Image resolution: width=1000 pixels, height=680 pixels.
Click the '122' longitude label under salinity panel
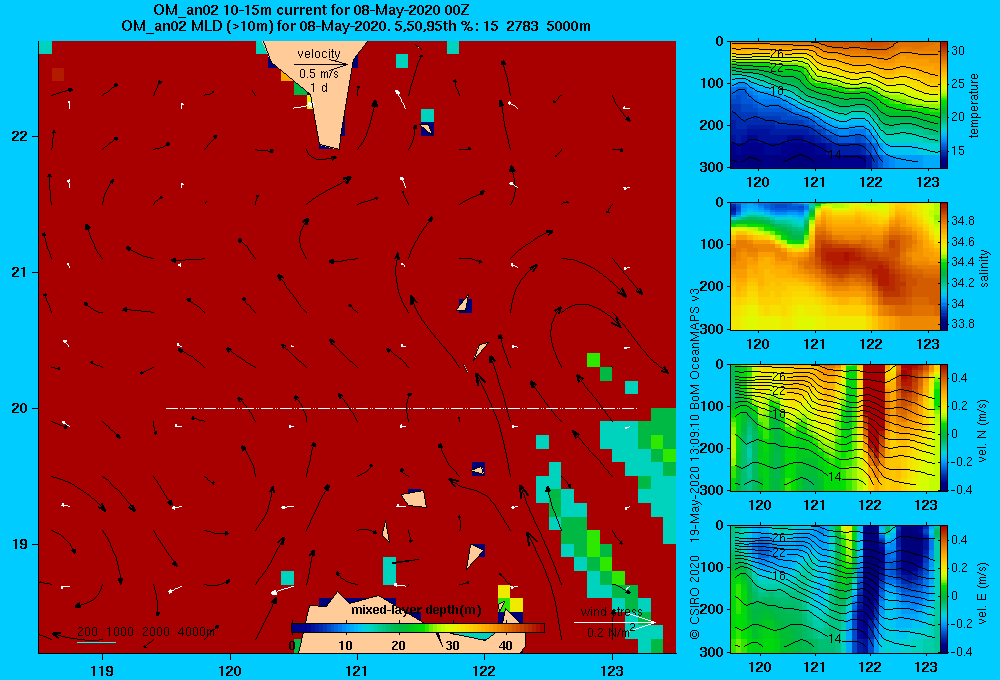(x=871, y=344)
